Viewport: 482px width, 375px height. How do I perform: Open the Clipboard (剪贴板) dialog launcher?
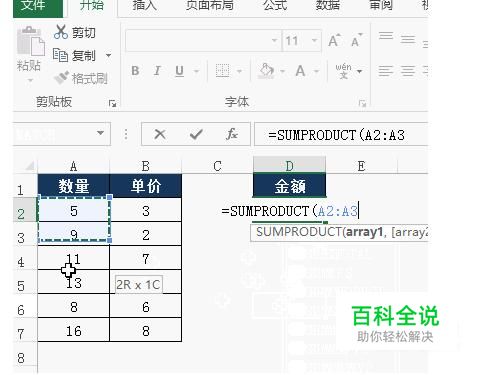pyautogui.click(x=112, y=103)
